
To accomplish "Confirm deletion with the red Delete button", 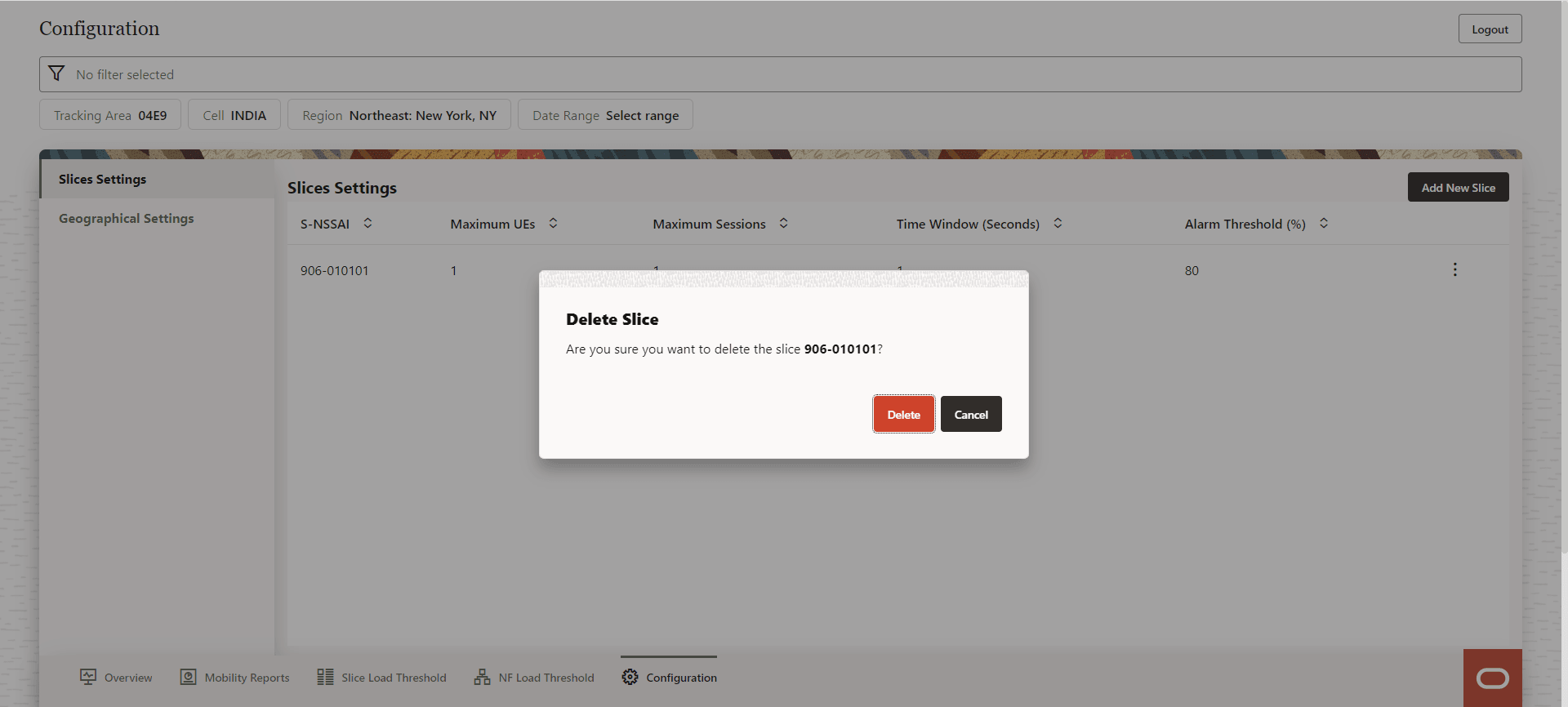I will coord(903,414).
